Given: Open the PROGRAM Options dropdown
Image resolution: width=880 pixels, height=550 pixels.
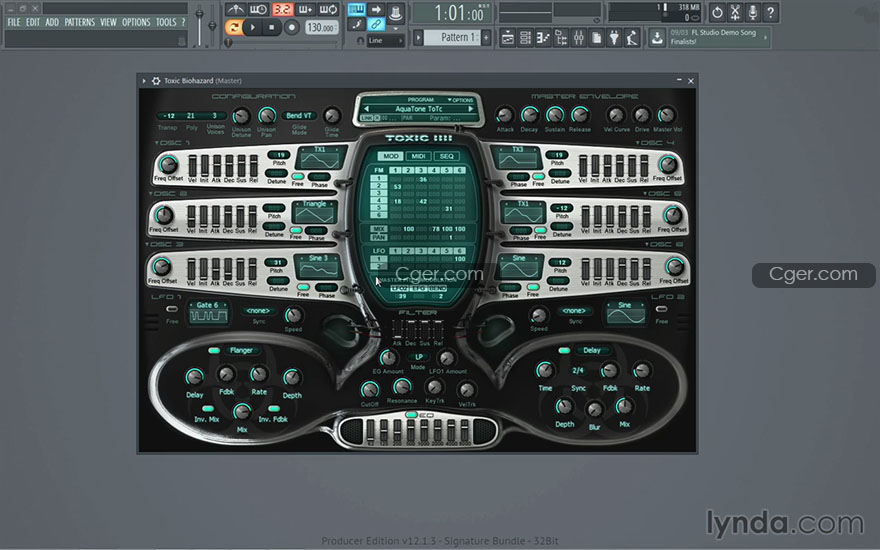Looking at the screenshot, I should coord(460,100).
